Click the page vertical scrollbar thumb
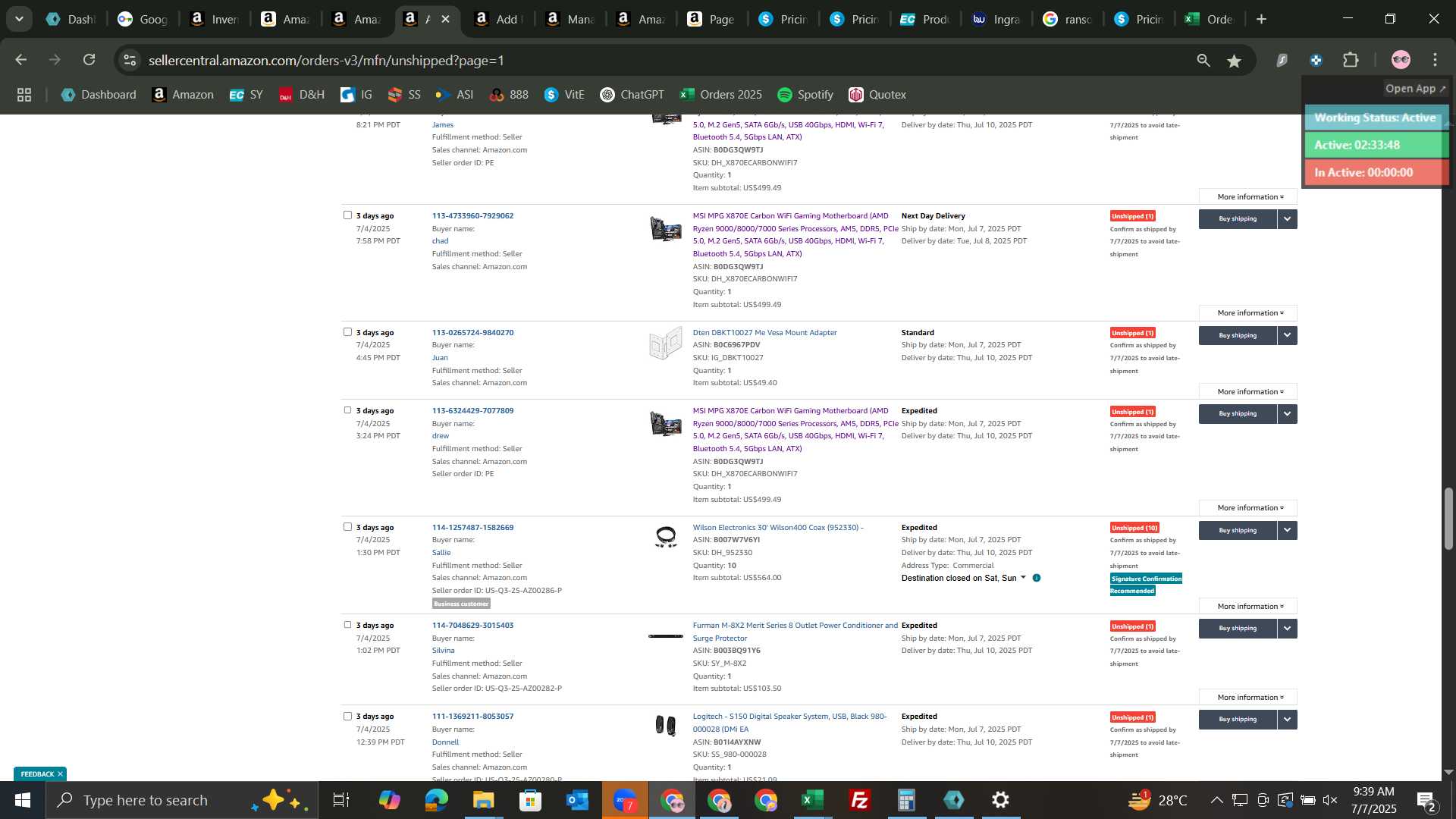1456x819 pixels. (x=1448, y=519)
